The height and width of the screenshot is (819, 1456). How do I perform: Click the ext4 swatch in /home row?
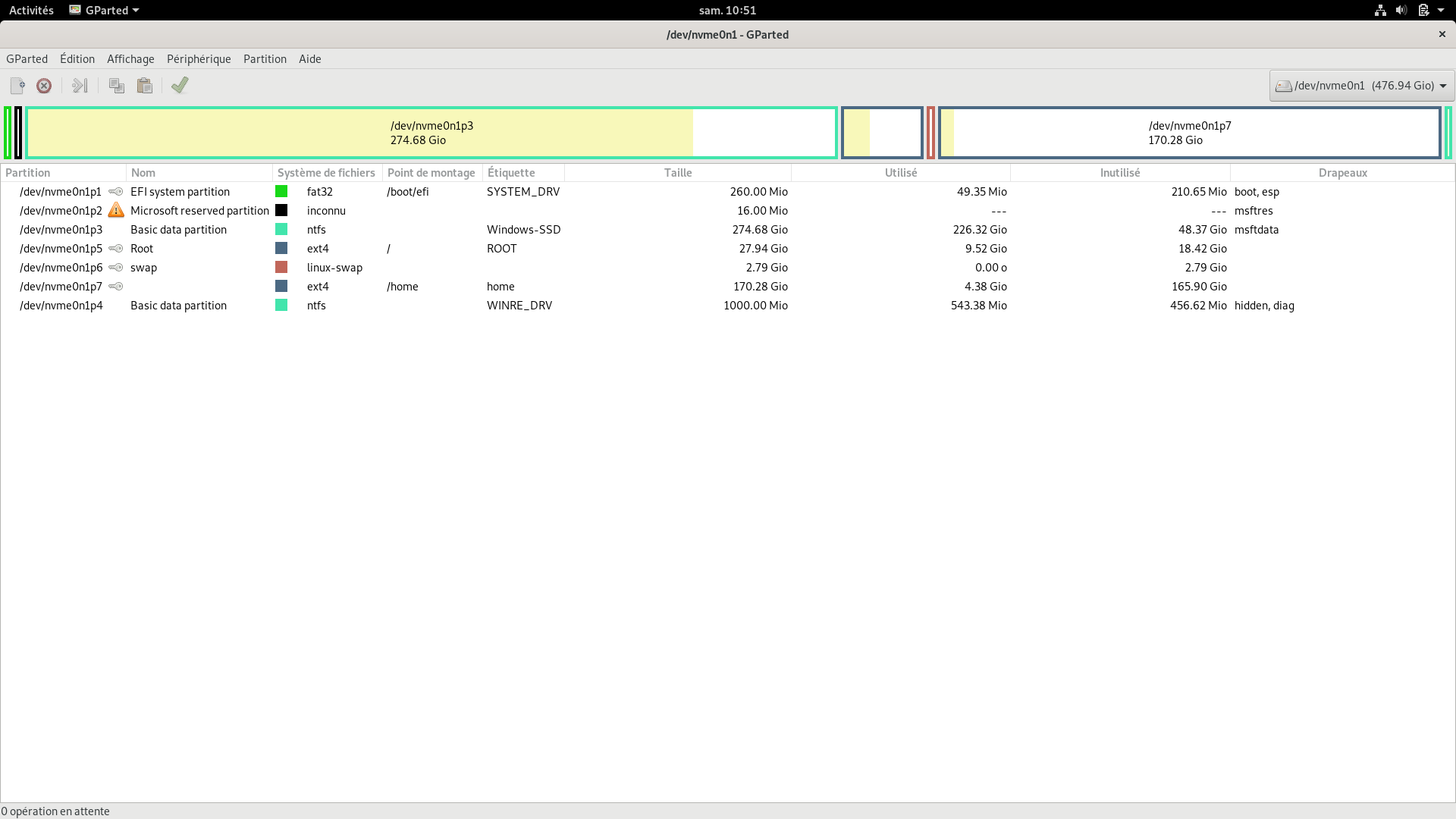[x=281, y=286]
